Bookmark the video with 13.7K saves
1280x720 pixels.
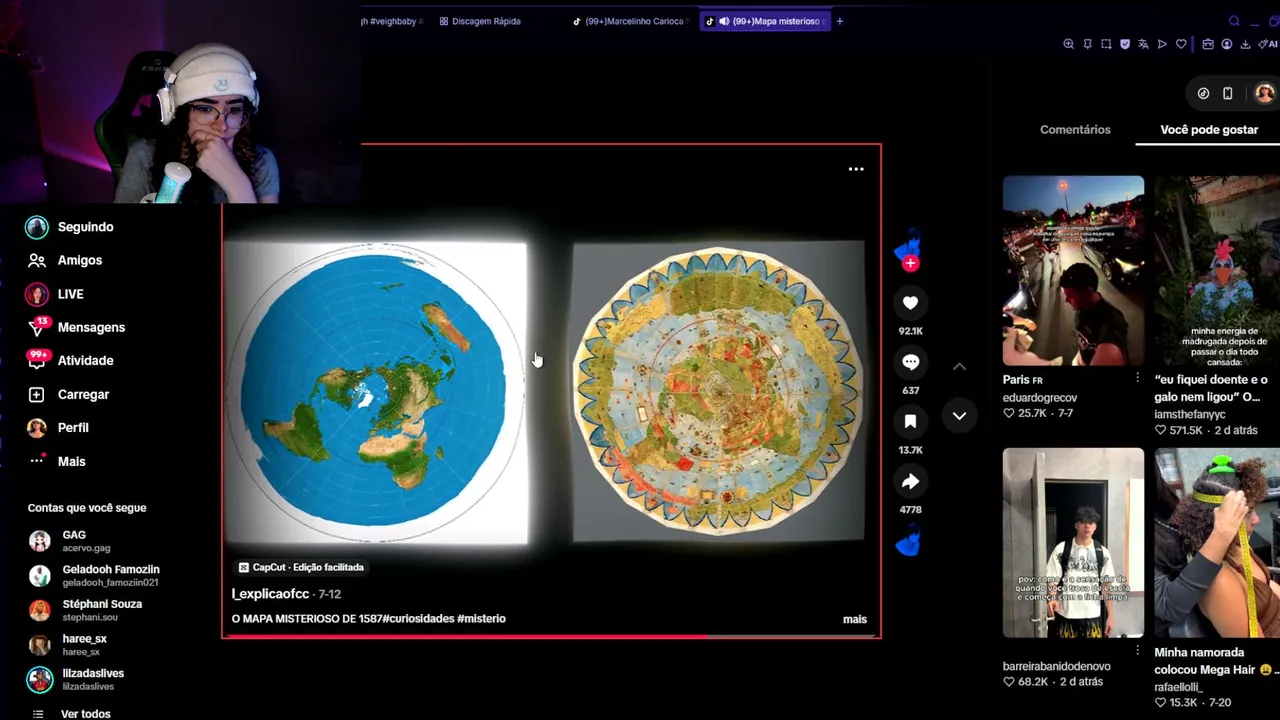pyautogui.click(x=910, y=422)
